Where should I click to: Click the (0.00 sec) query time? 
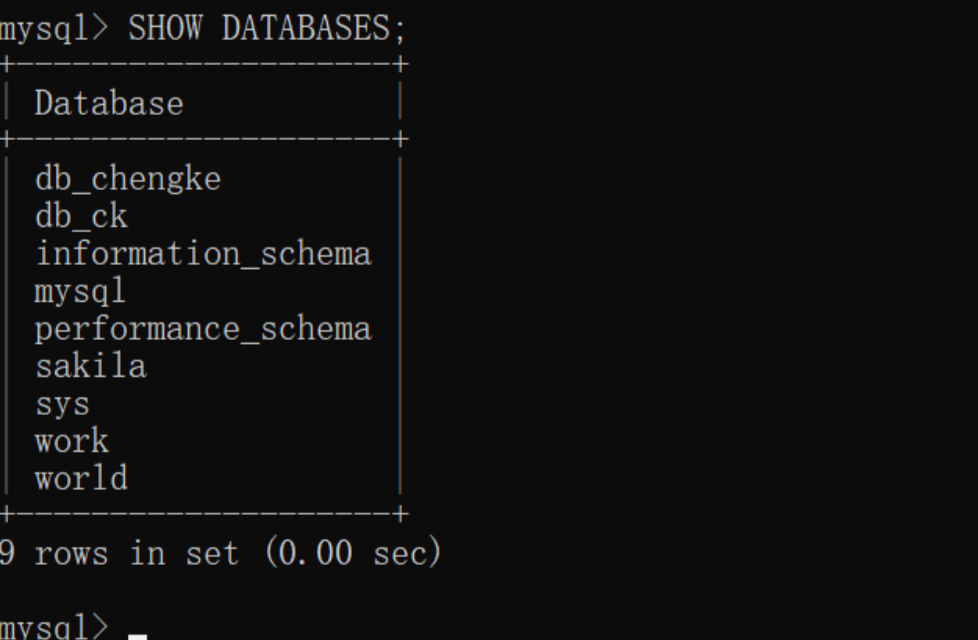click(x=353, y=553)
